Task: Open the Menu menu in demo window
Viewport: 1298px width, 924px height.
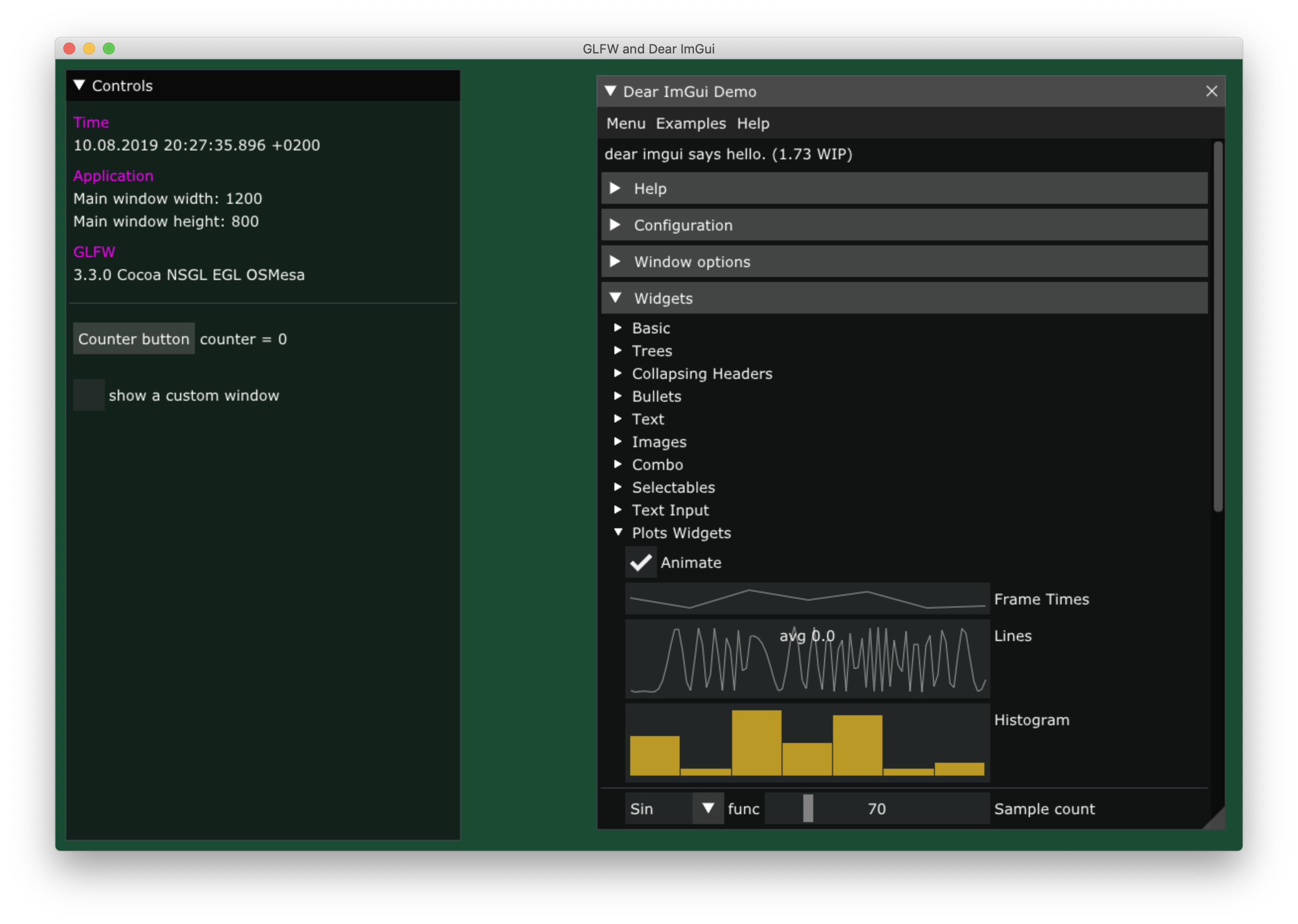Action: click(625, 124)
